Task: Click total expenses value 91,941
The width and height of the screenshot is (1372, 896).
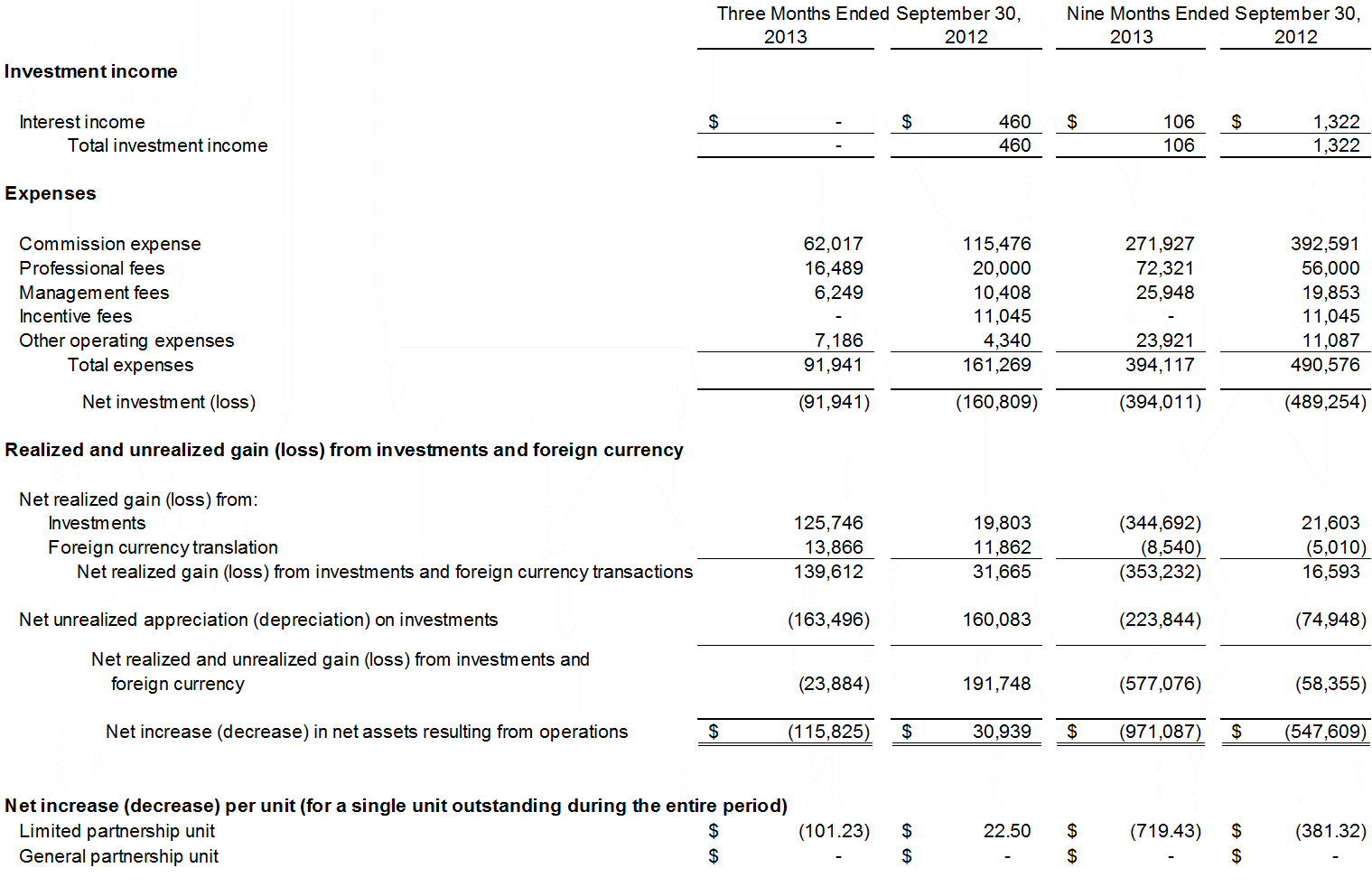Action: click(x=834, y=365)
